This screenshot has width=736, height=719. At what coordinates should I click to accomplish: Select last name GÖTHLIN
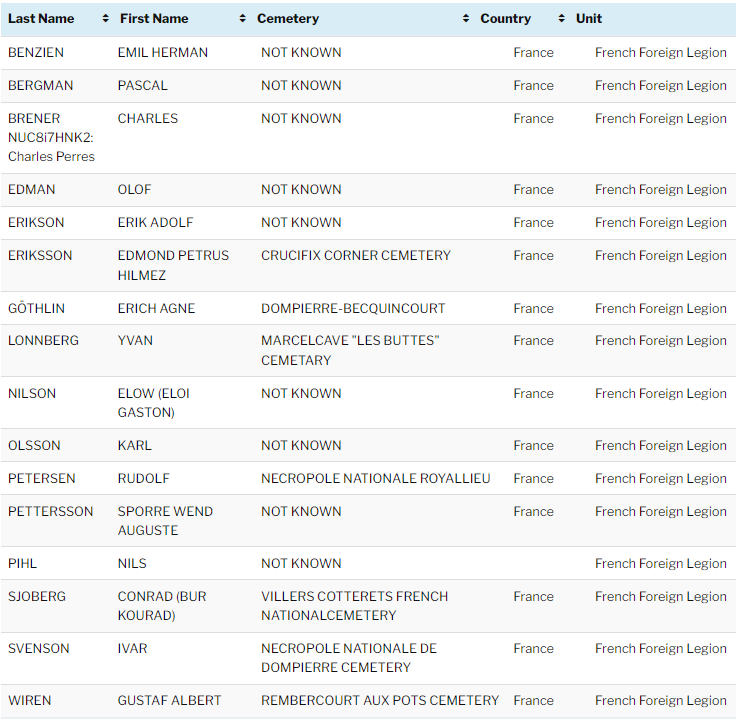point(36,308)
